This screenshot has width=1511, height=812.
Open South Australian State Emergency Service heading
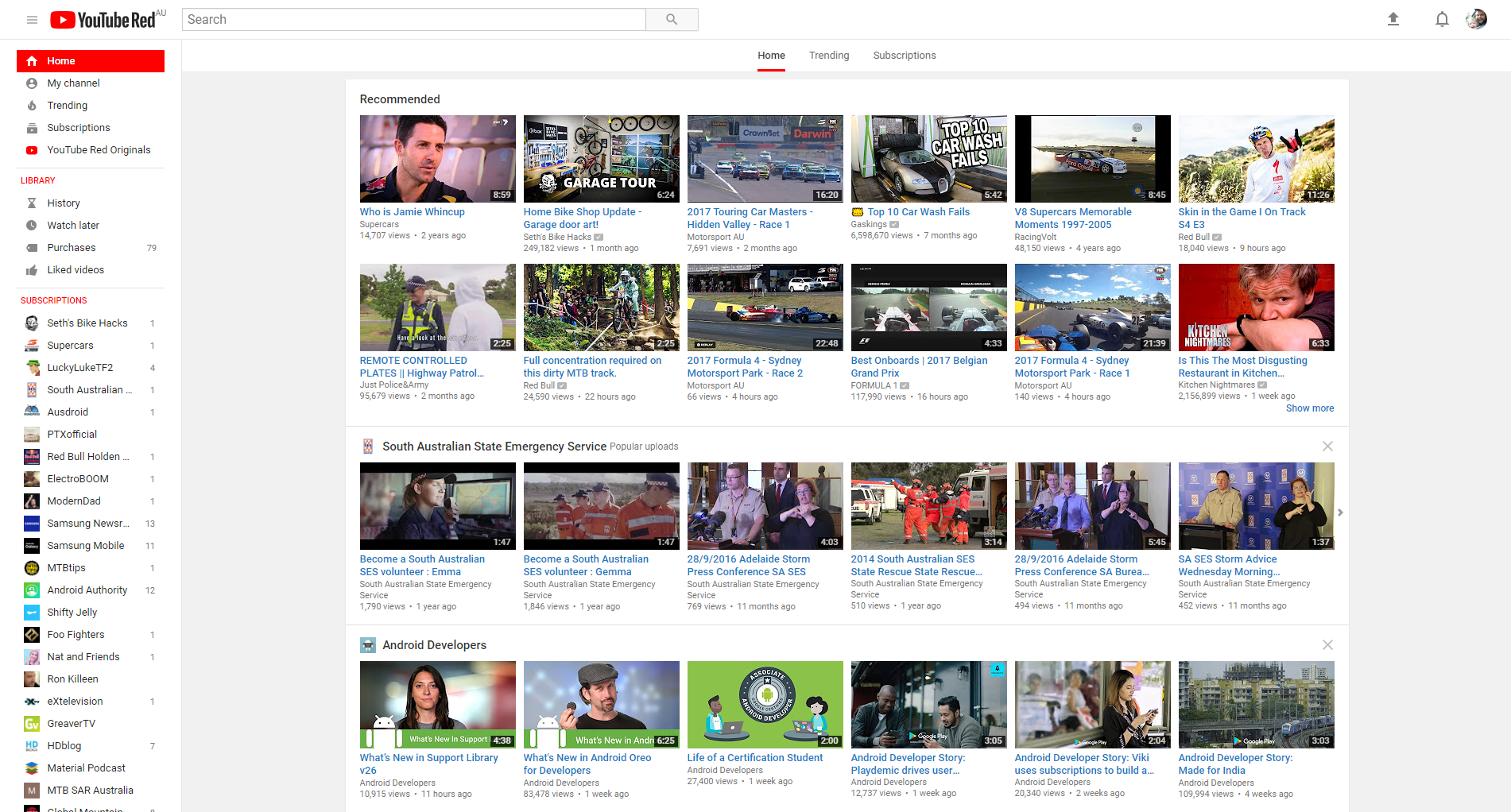pos(494,447)
